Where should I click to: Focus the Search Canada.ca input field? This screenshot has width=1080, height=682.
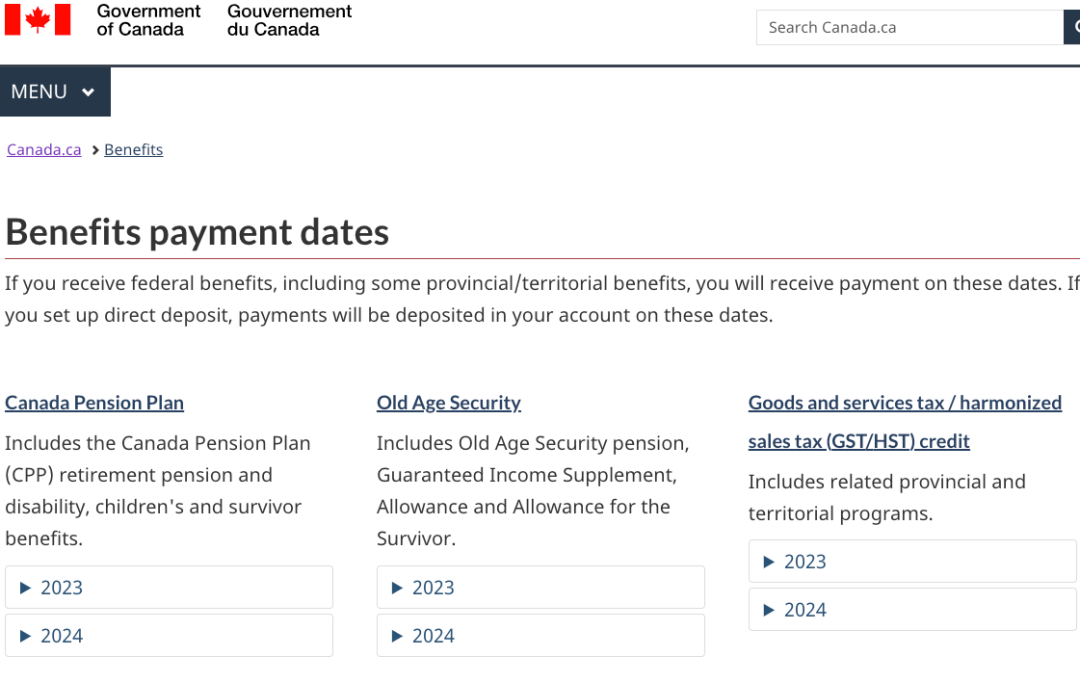pos(908,28)
